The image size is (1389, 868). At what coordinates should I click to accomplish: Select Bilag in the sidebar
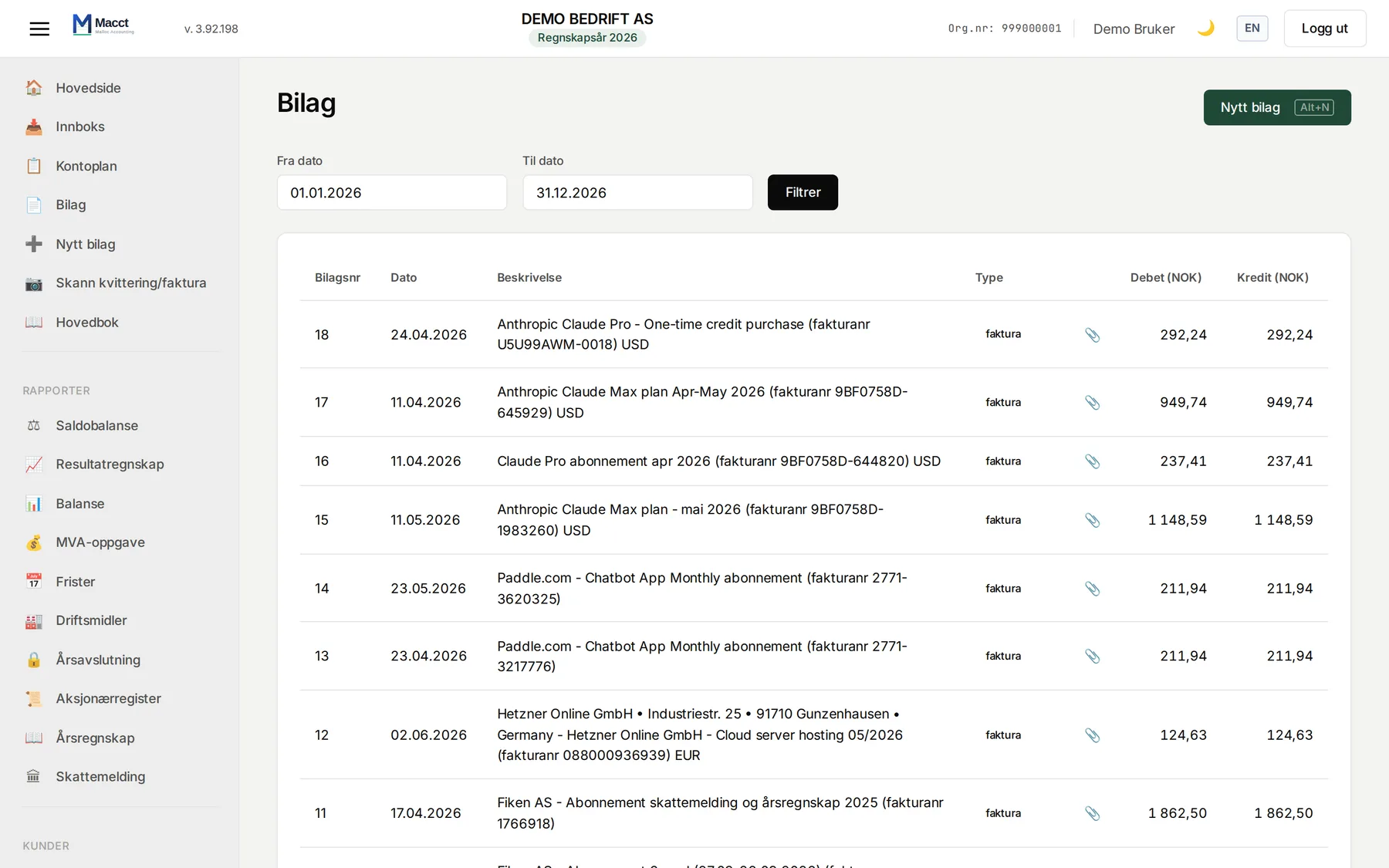pyautogui.click(x=71, y=204)
